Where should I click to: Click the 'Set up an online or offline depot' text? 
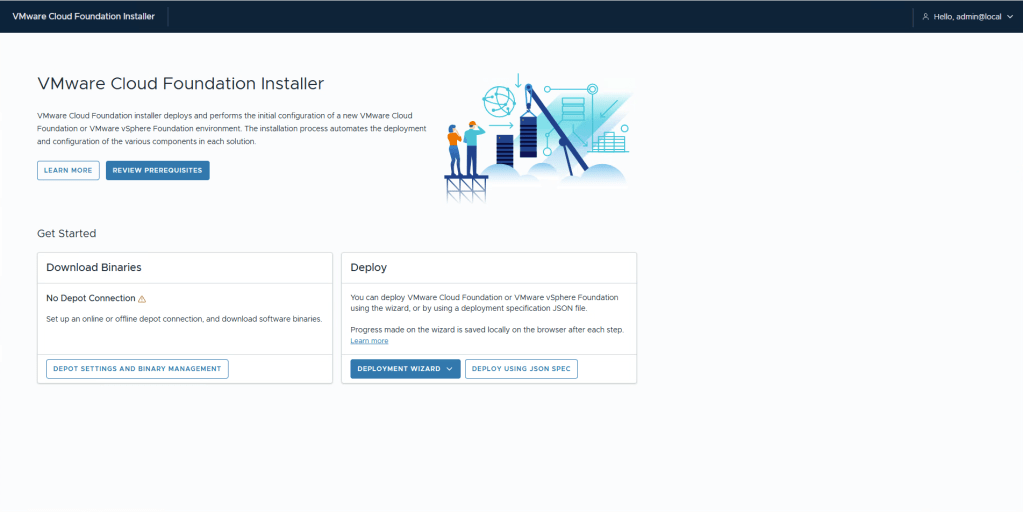point(184,319)
